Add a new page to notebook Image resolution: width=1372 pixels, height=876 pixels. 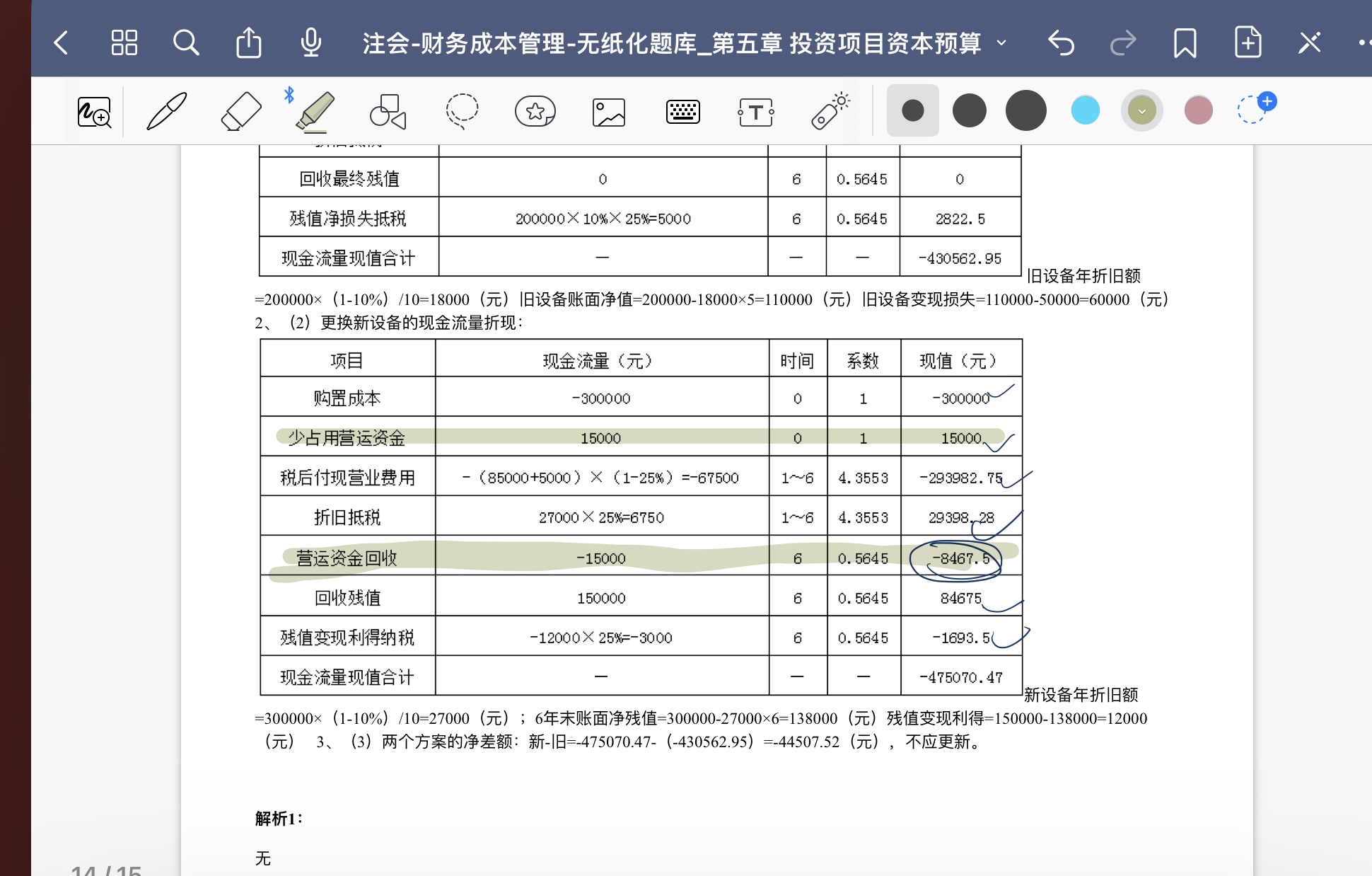(1248, 43)
